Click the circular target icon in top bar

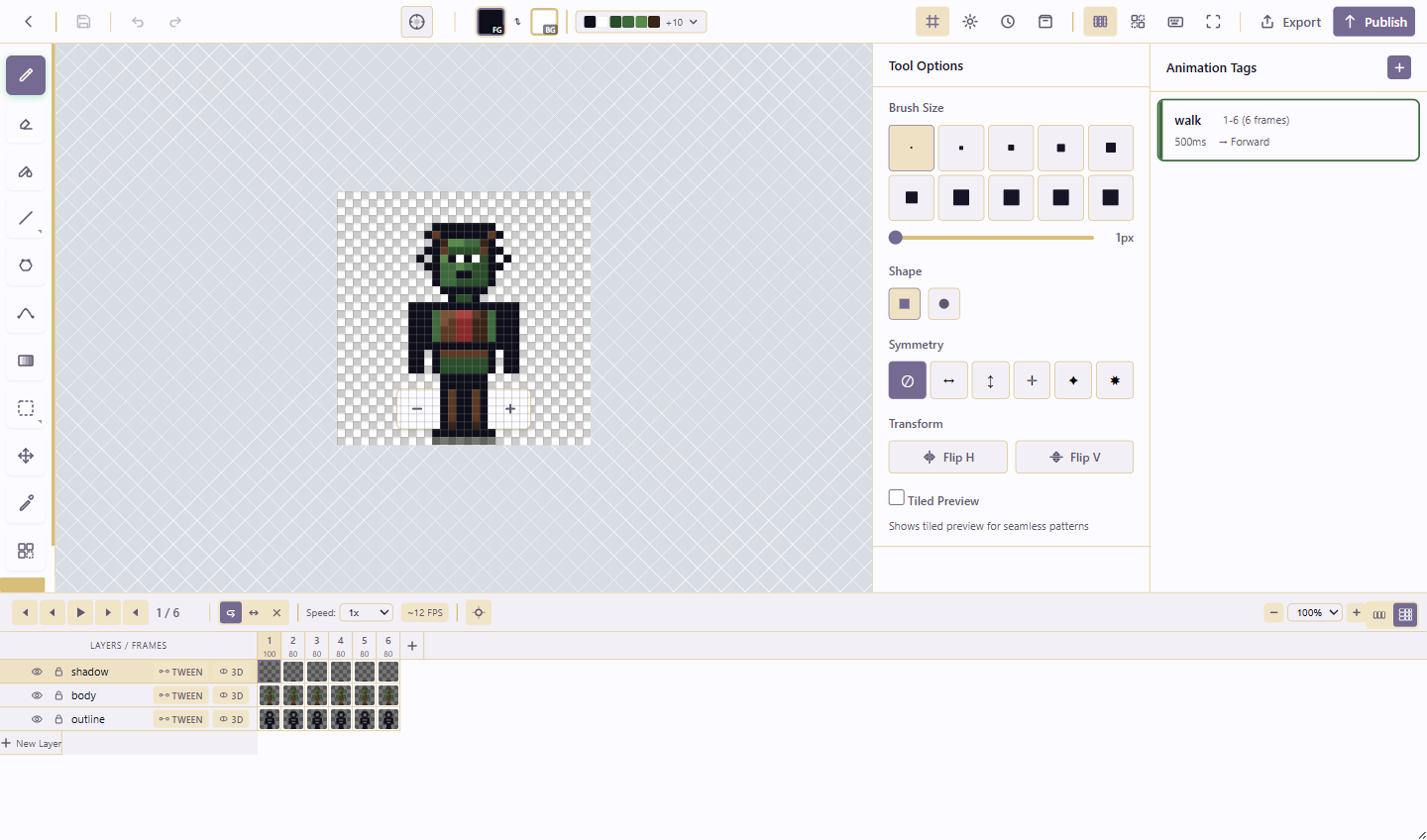417,22
